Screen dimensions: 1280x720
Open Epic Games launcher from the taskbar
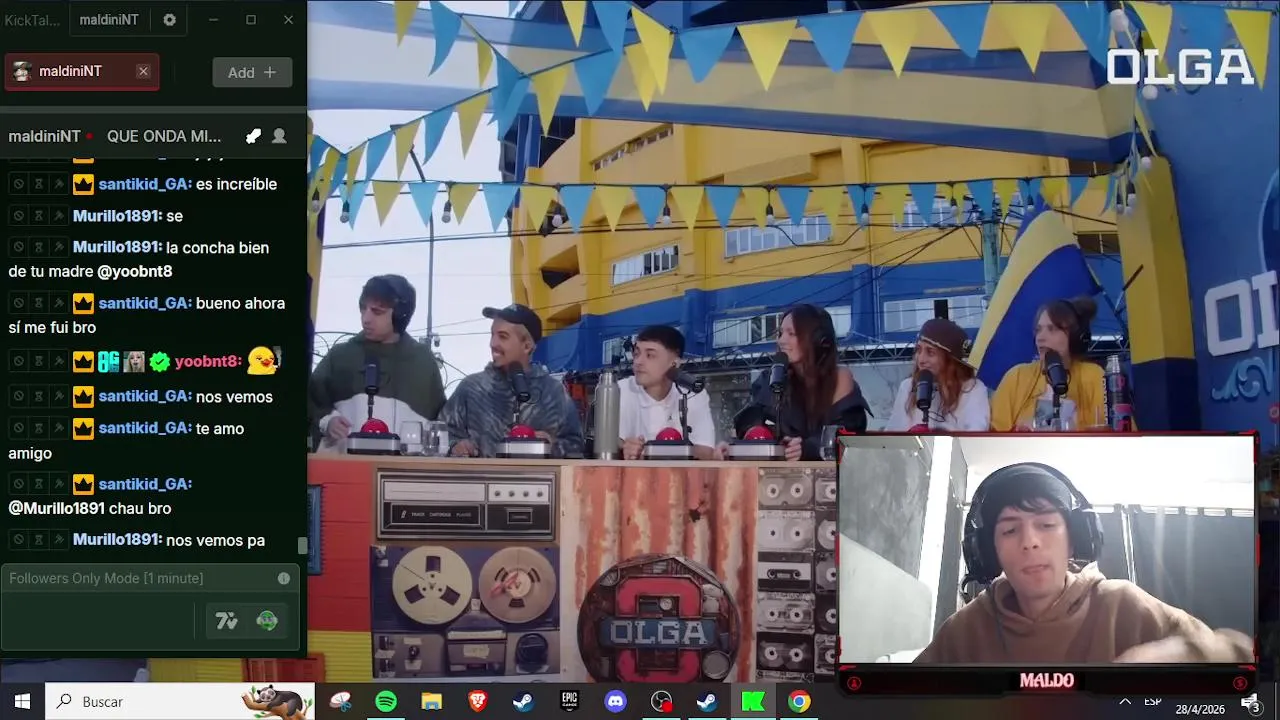point(569,702)
